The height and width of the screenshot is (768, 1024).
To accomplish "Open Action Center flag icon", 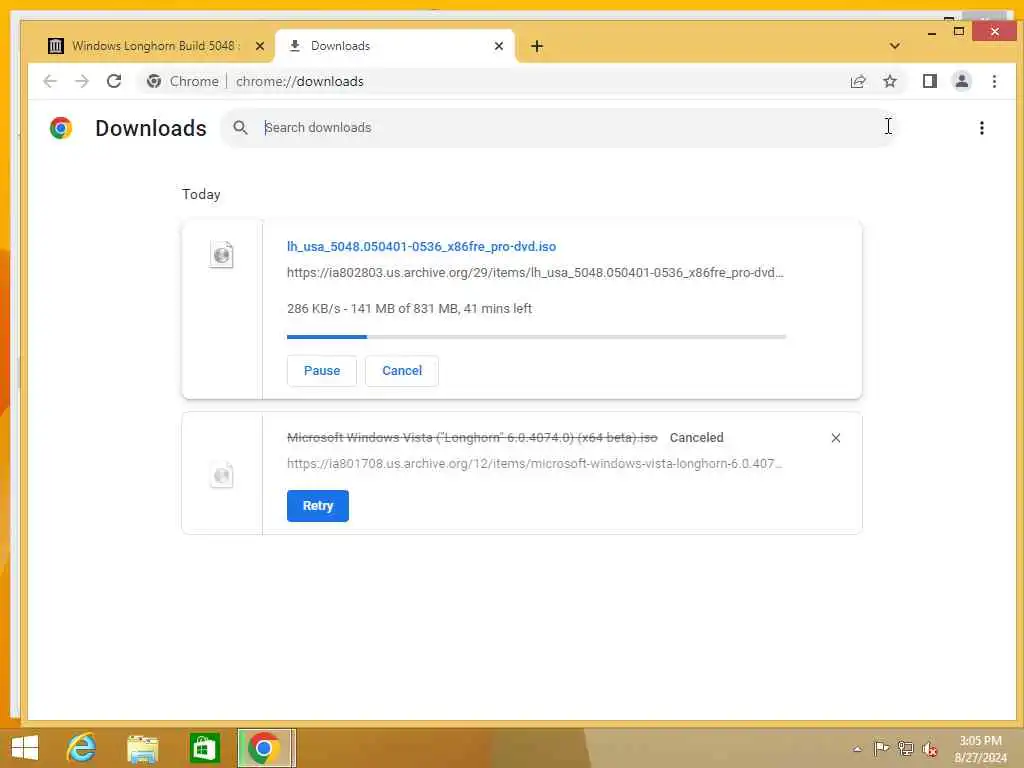I will (x=881, y=748).
